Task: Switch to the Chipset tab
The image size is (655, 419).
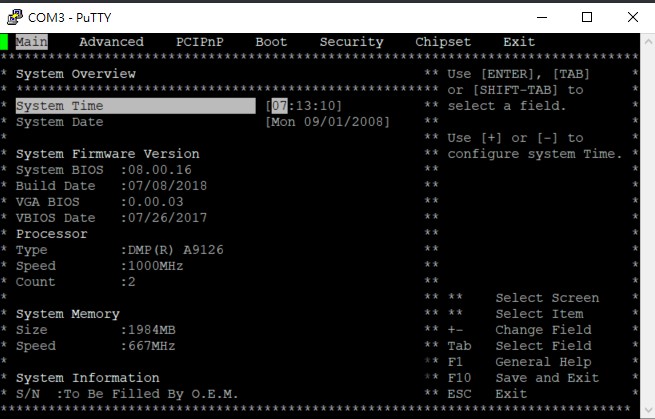Action: pos(443,42)
